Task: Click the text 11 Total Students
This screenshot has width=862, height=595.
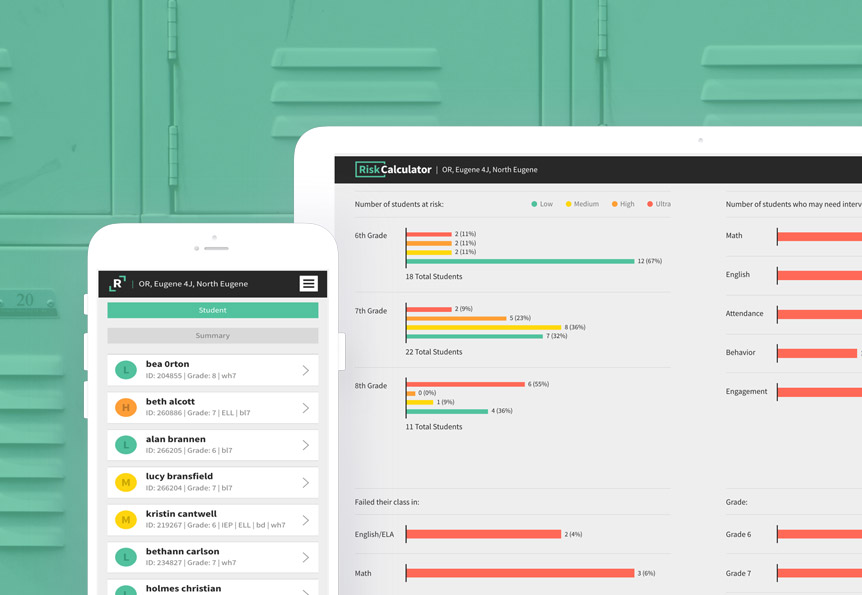Action: coord(434,427)
